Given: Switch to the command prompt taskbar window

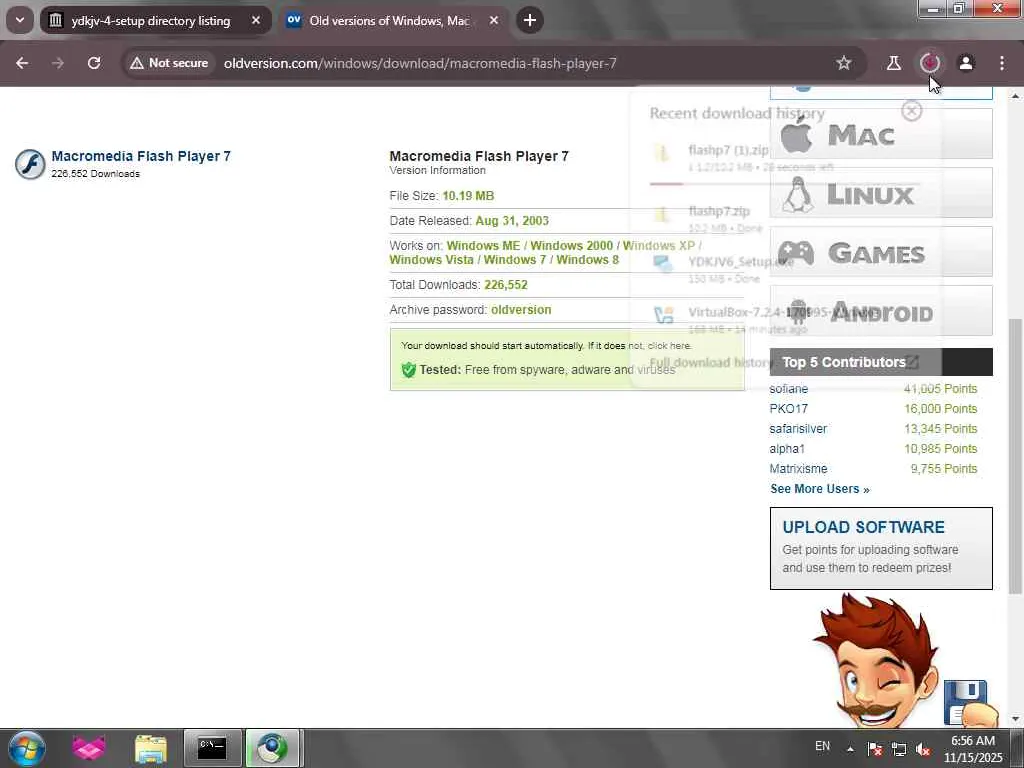Looking at the screenshot, I should tap(212, 748).
